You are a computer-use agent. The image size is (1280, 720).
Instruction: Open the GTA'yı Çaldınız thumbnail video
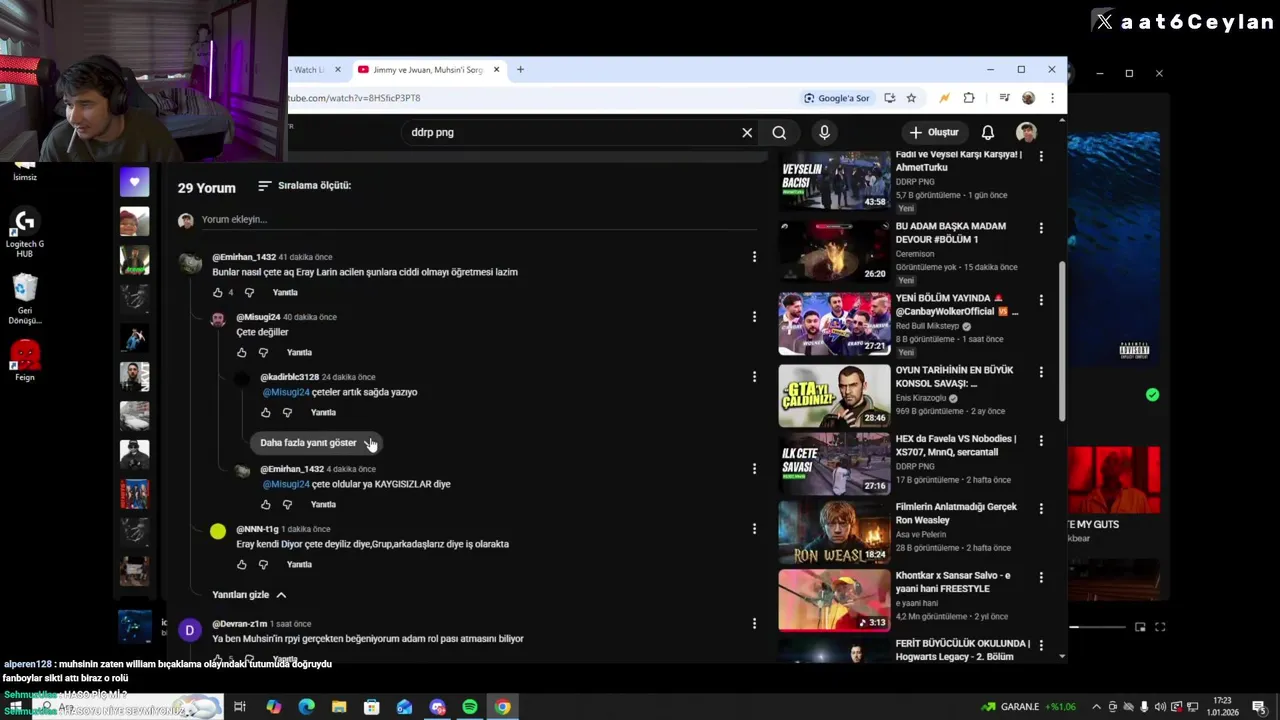[834, 396]
